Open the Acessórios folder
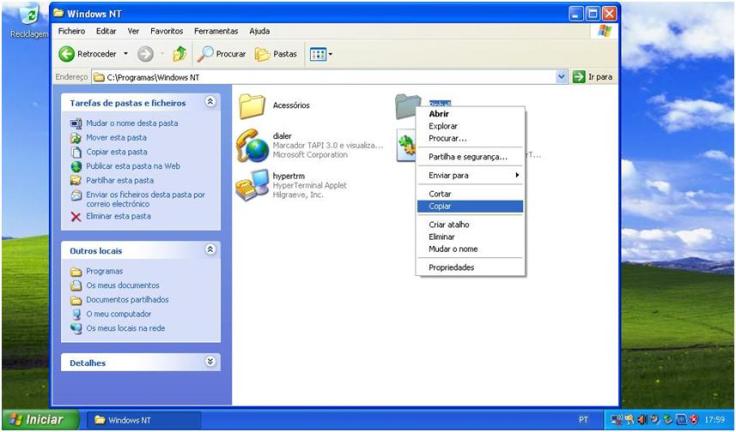Image resolution: width=736 pixels, height=432 pixels. click(251, 105)
